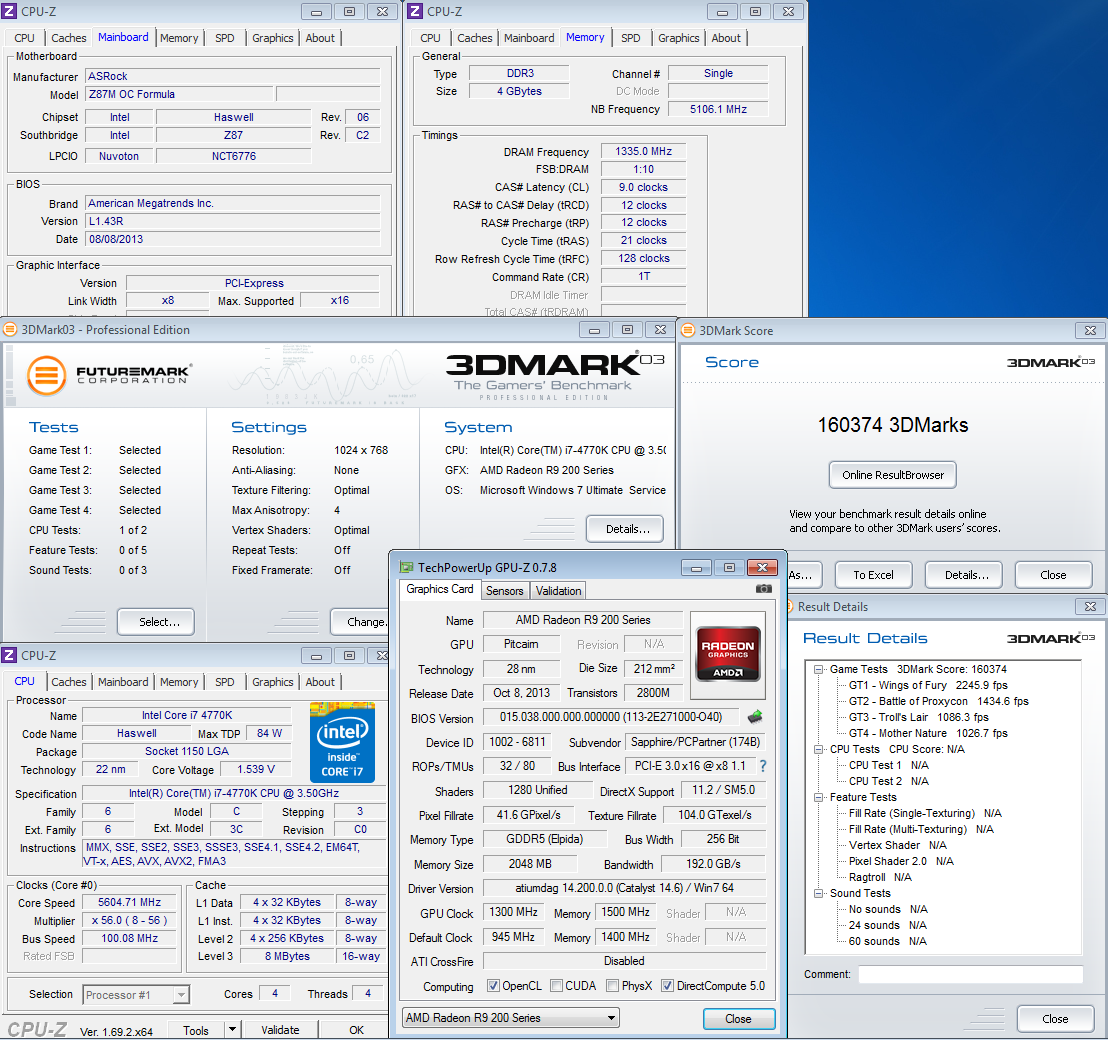Open Caches tab in bottom CPU-Z window
The height and width of the screenshot is (1051, 1108).
click(x=69, y=682)
